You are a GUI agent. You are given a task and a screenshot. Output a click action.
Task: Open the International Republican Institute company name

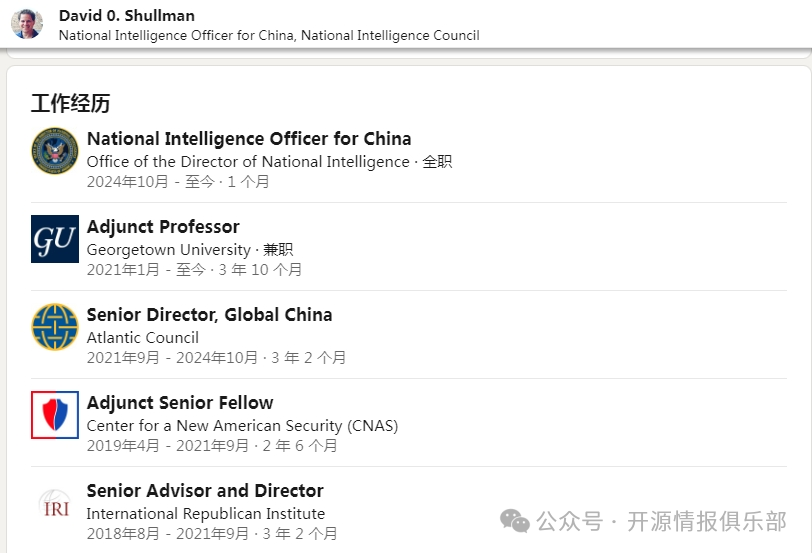(x=205, y=514)
